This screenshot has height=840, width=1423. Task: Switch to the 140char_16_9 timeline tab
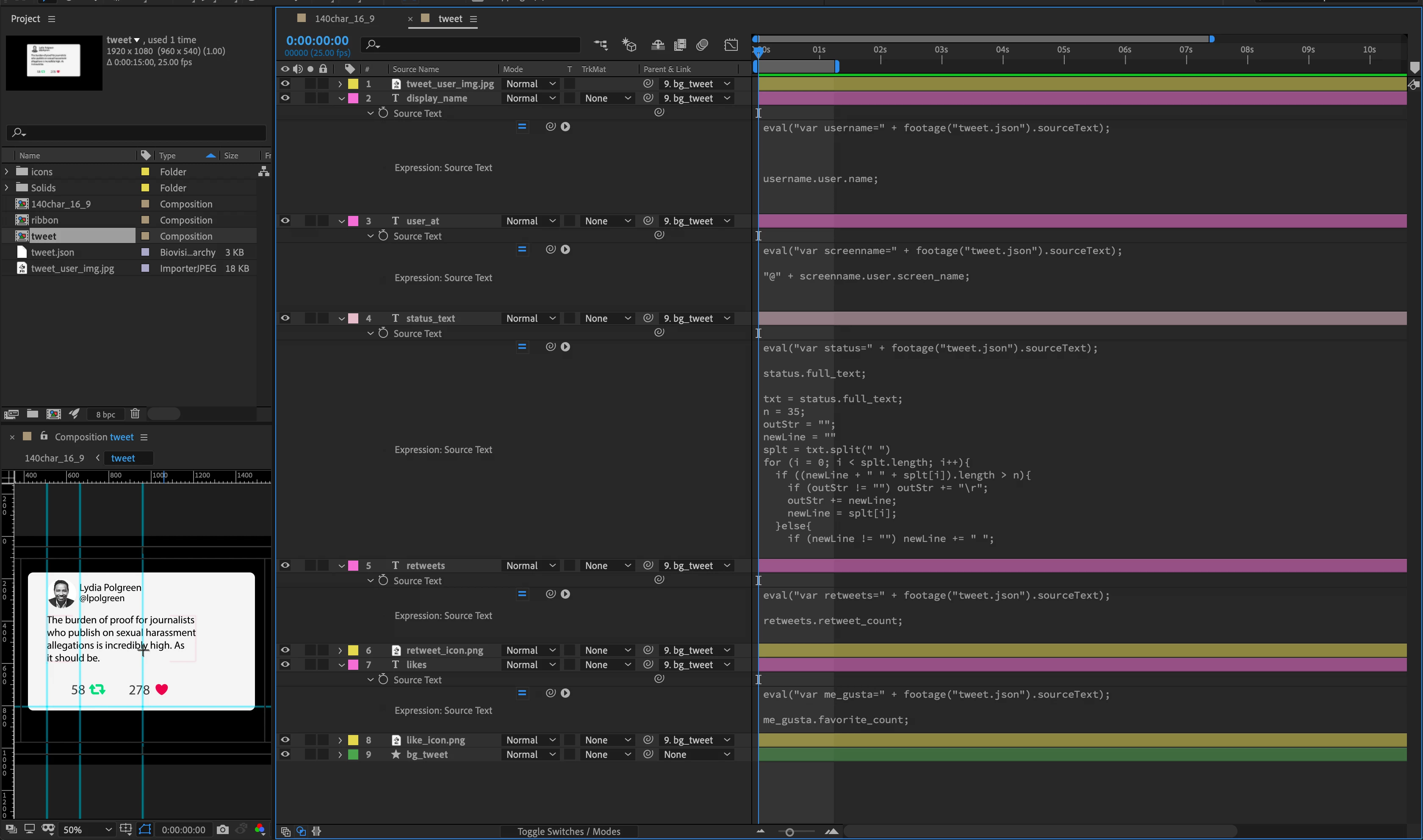coord(344,19)
